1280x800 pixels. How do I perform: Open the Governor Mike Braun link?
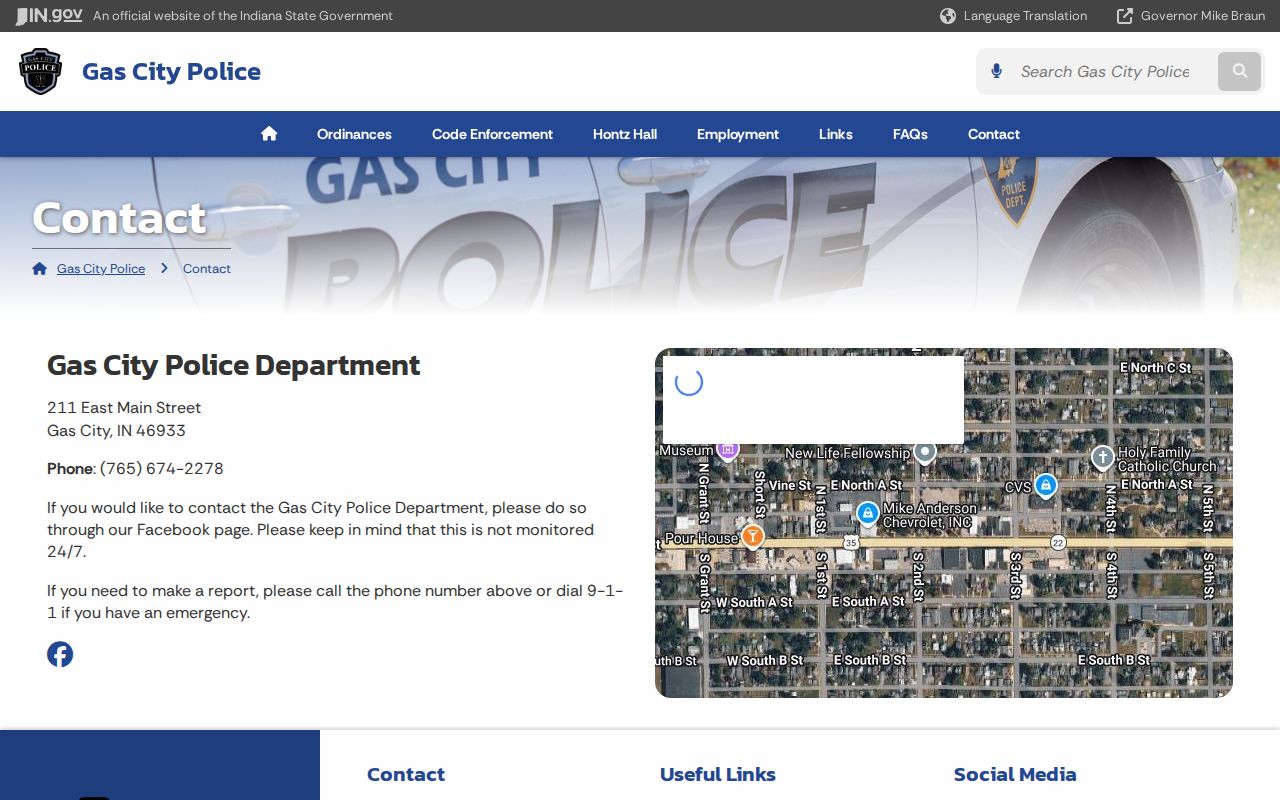click(x=1203, y=16)
